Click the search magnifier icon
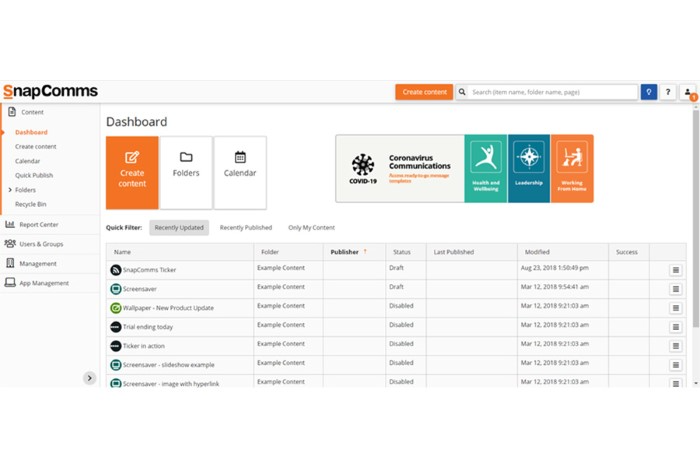Viewport: 700px width, 467px height. tap(463, 92)
